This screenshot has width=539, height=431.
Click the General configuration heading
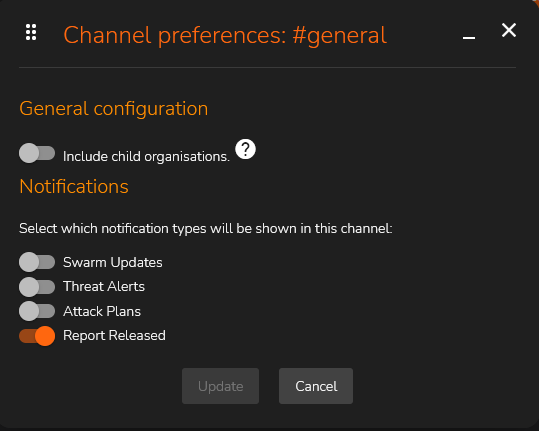[113, 109]
